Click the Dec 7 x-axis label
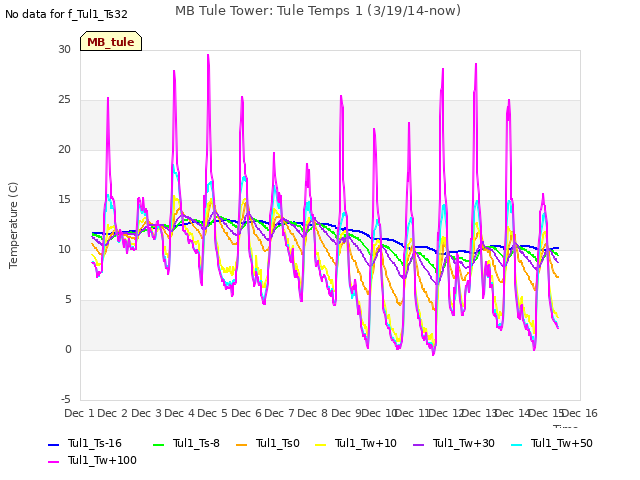Screen dimensions: 640x480 point(279,413)
